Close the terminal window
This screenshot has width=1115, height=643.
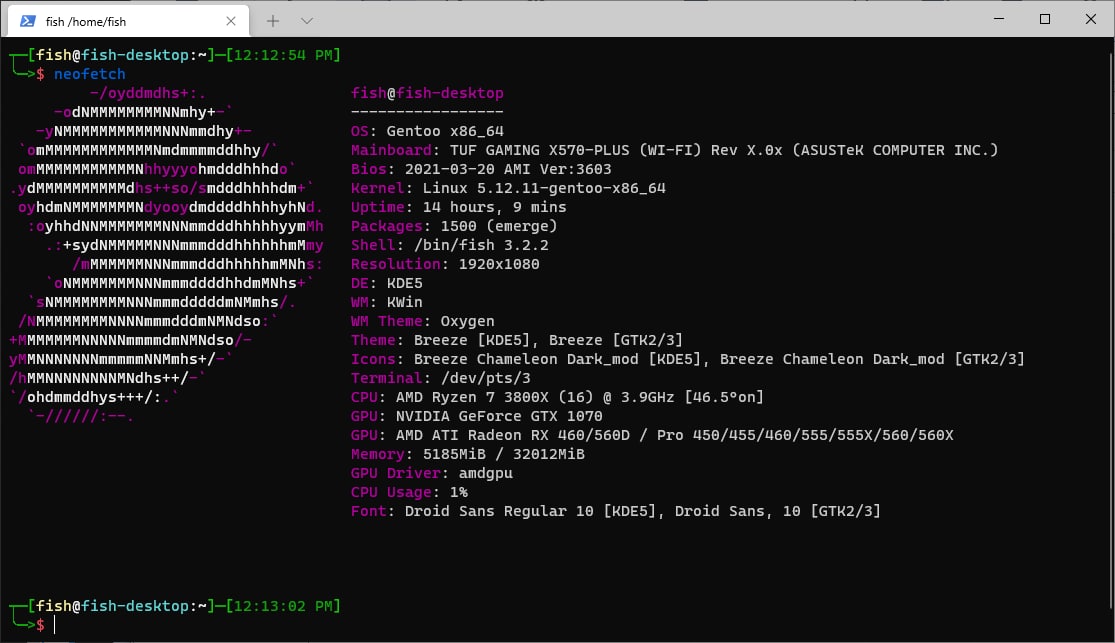click(x=1091, y=18)
